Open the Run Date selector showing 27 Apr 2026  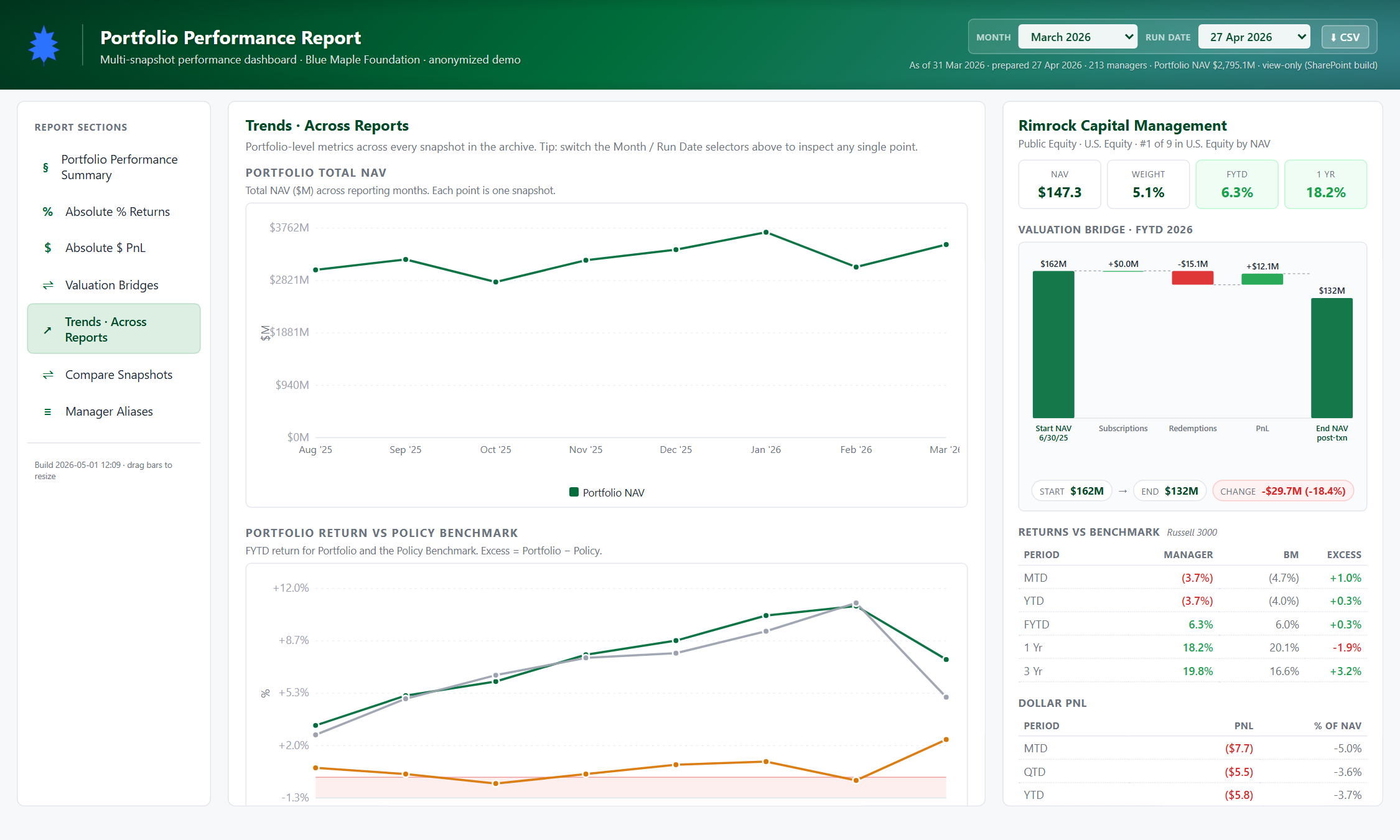click(x=1254, y=37)
